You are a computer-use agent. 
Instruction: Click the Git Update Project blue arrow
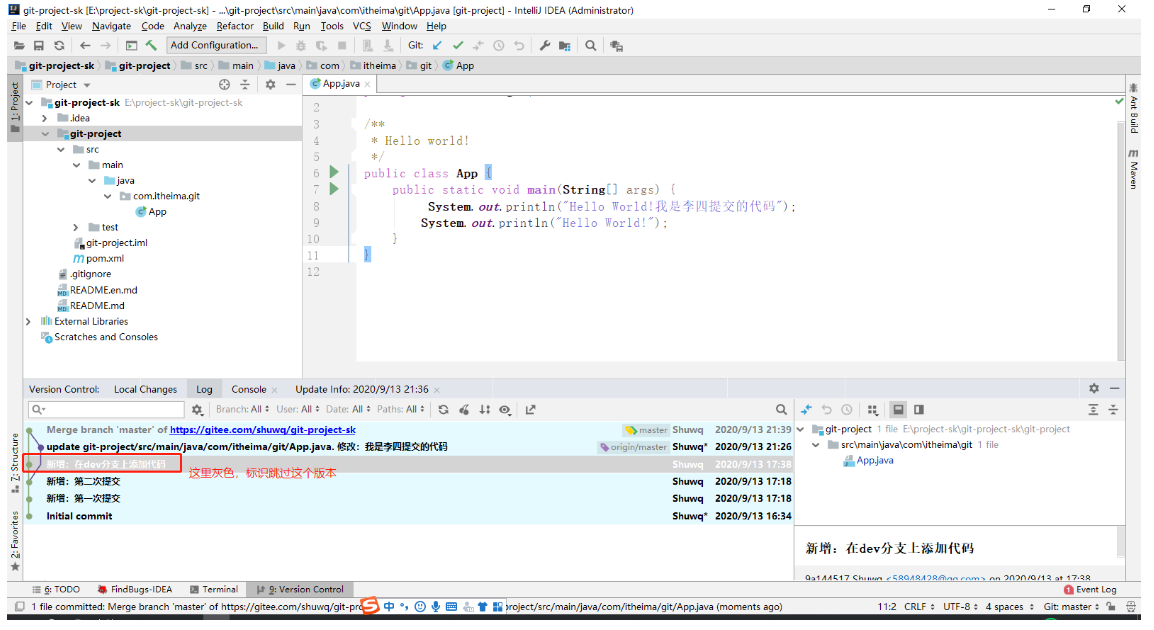click(437, 46)
